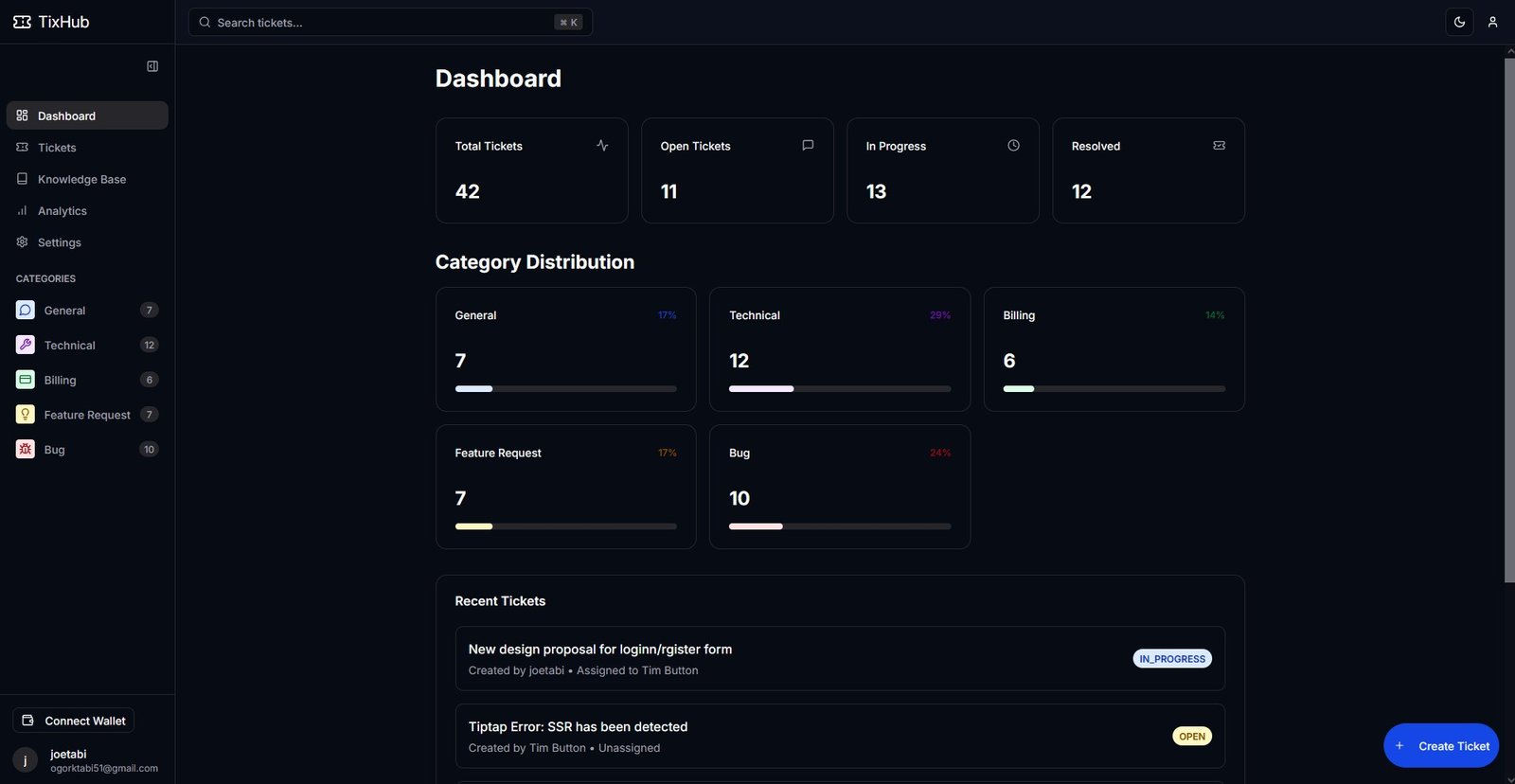Click the In Progress count 13
1515x784 pixels.
876,191
